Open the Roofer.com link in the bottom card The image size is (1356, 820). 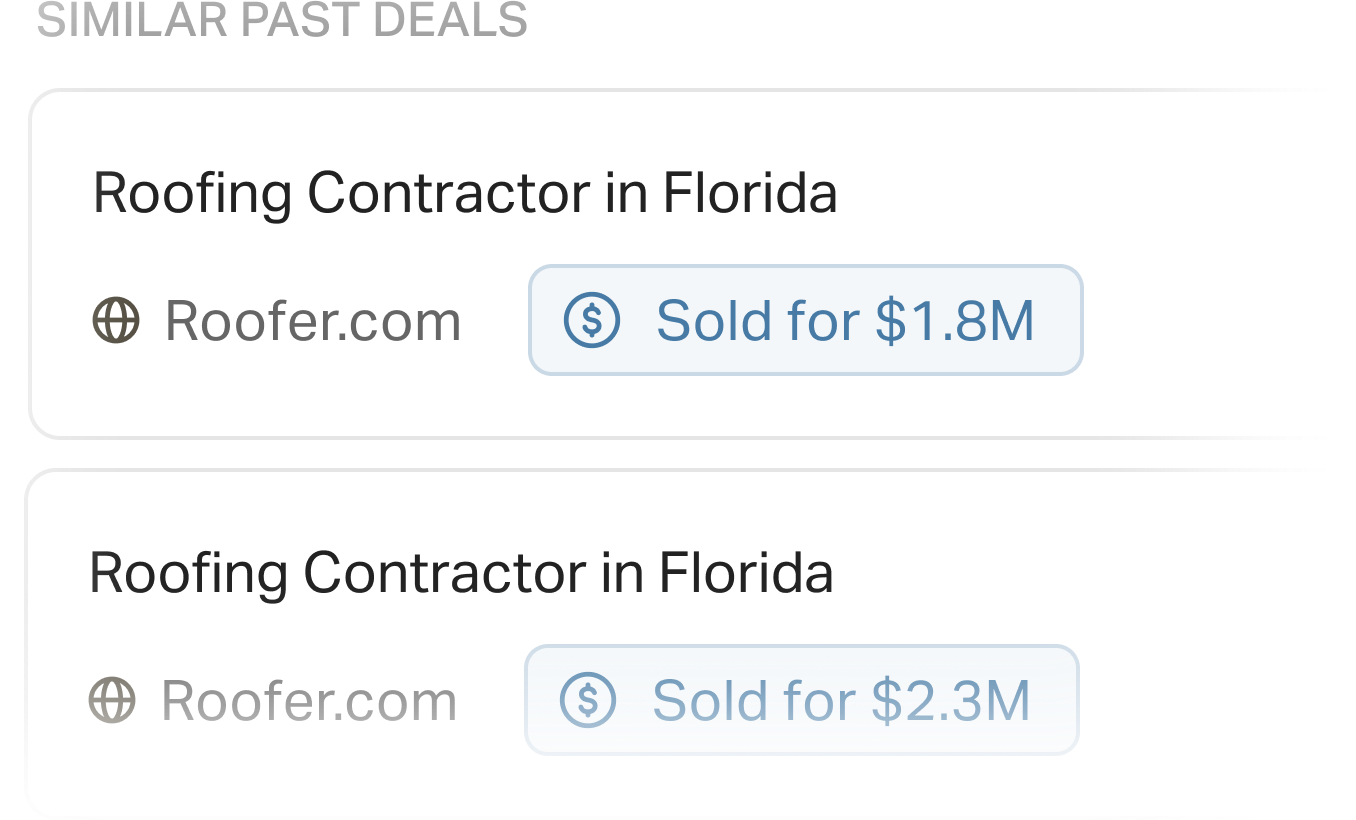click(x=308, y=701)
